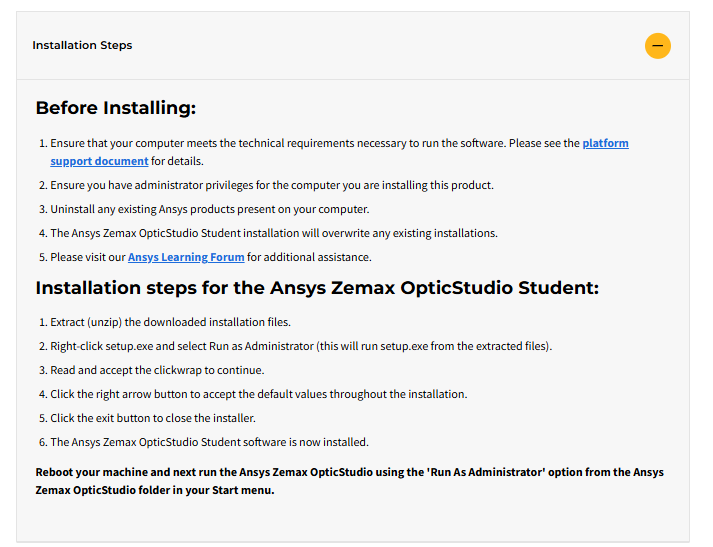Click the bold "Reboot your machine" paragraph
The image size is (713, 547).
(349, 482)
